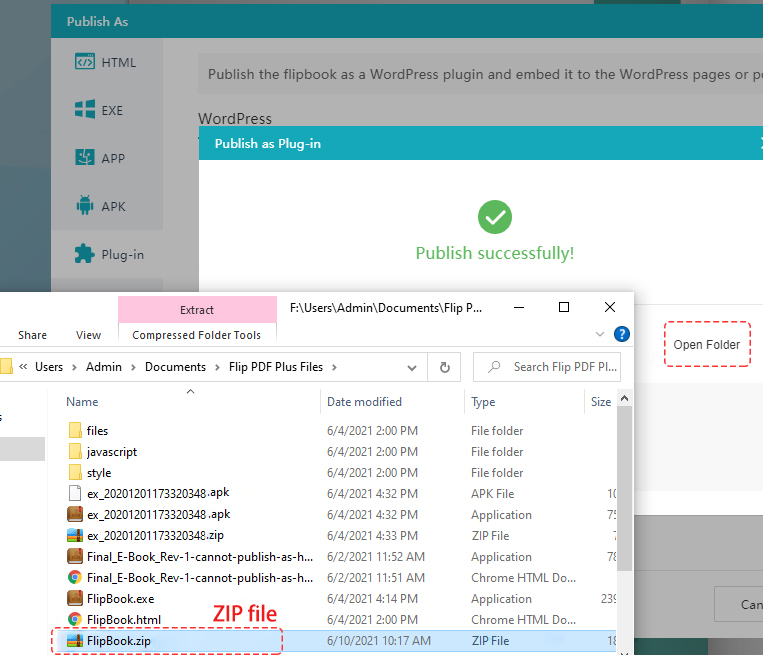Refresh the Explorer folder listing

(445, 367)
